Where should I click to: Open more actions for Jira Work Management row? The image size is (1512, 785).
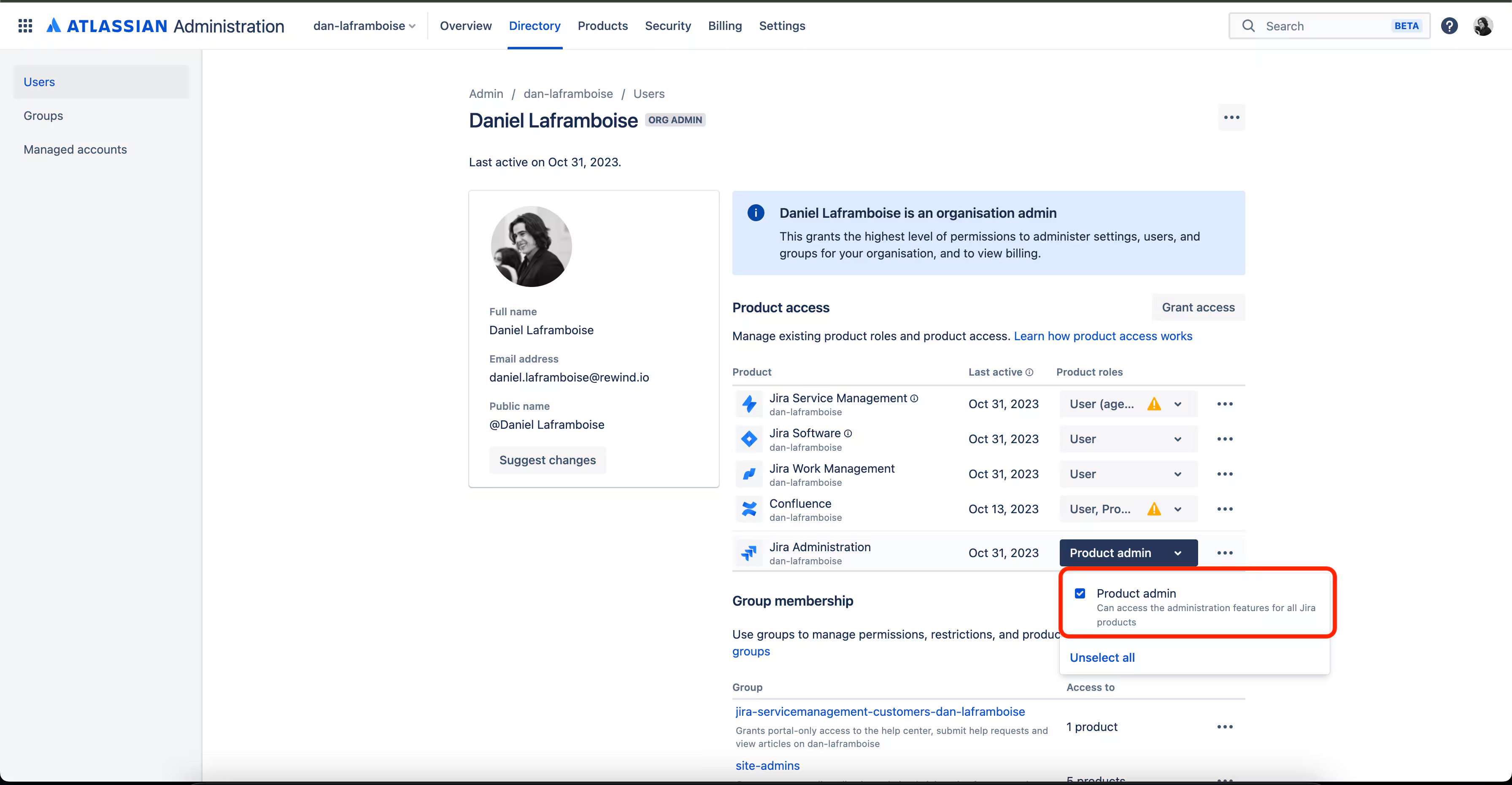click(x=1225, y=474)
